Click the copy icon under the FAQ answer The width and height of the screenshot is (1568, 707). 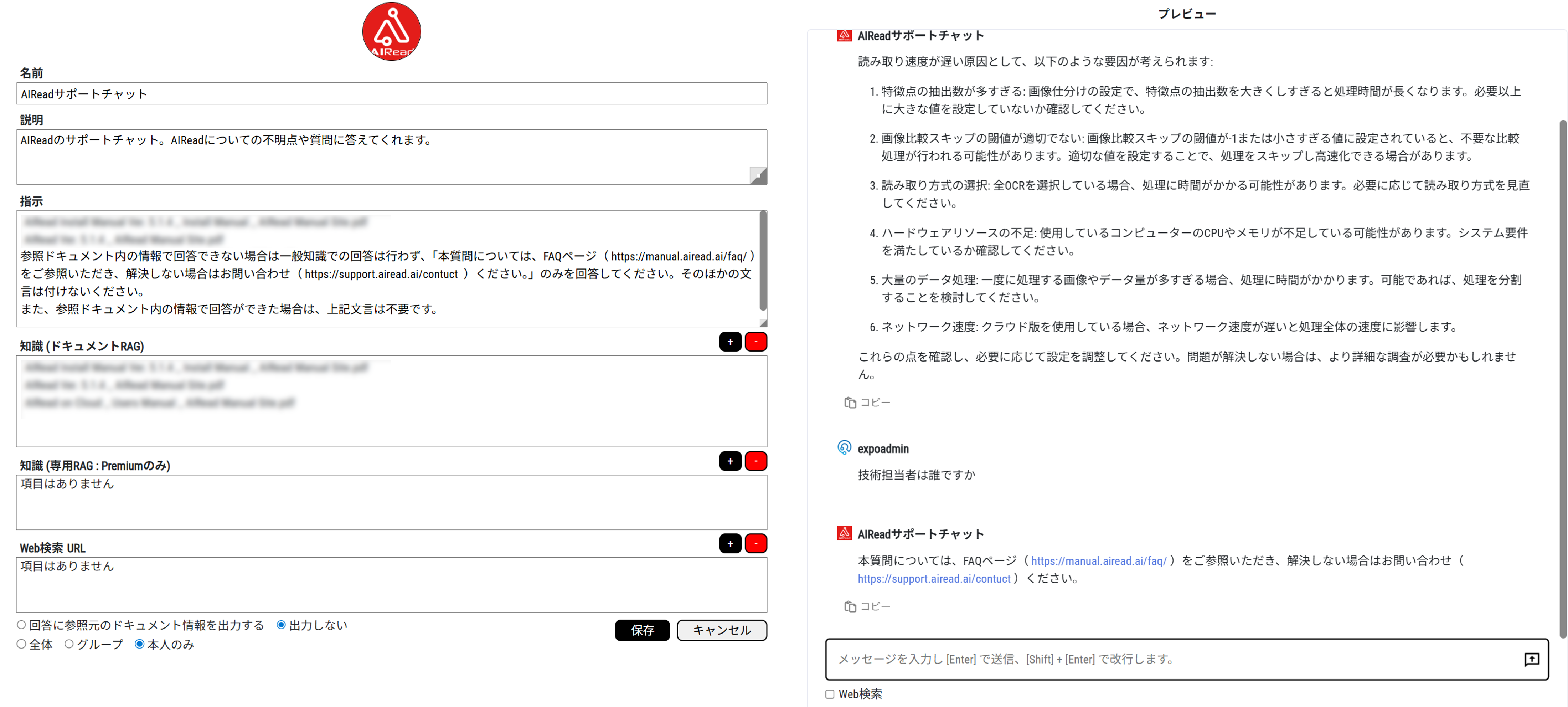tap(850, 606)
